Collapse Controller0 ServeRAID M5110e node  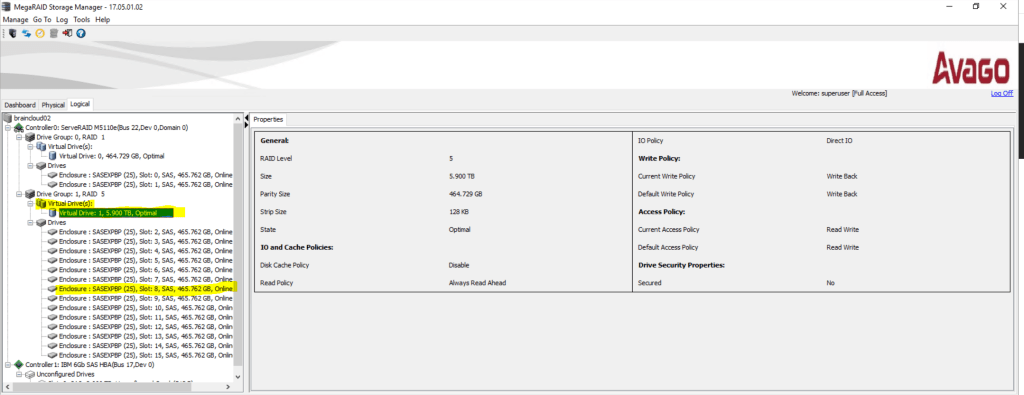[7, 128]
